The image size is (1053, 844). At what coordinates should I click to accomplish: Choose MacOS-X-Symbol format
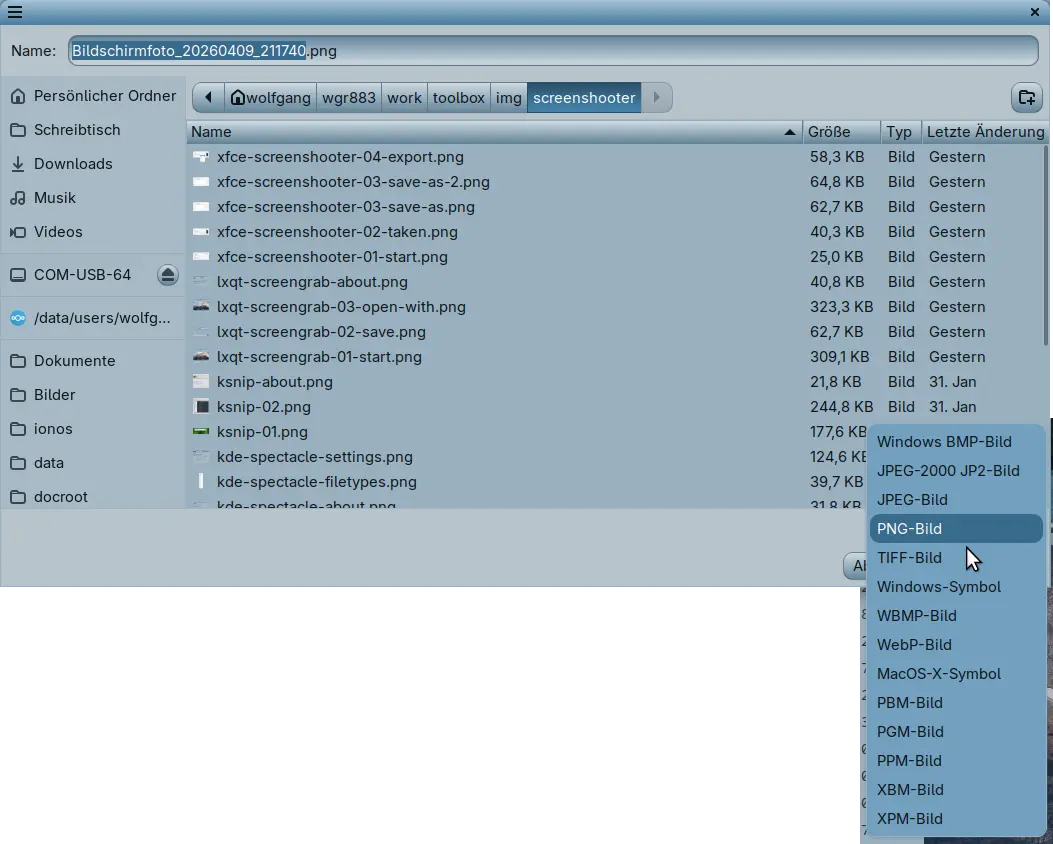(x=956, y=673)
